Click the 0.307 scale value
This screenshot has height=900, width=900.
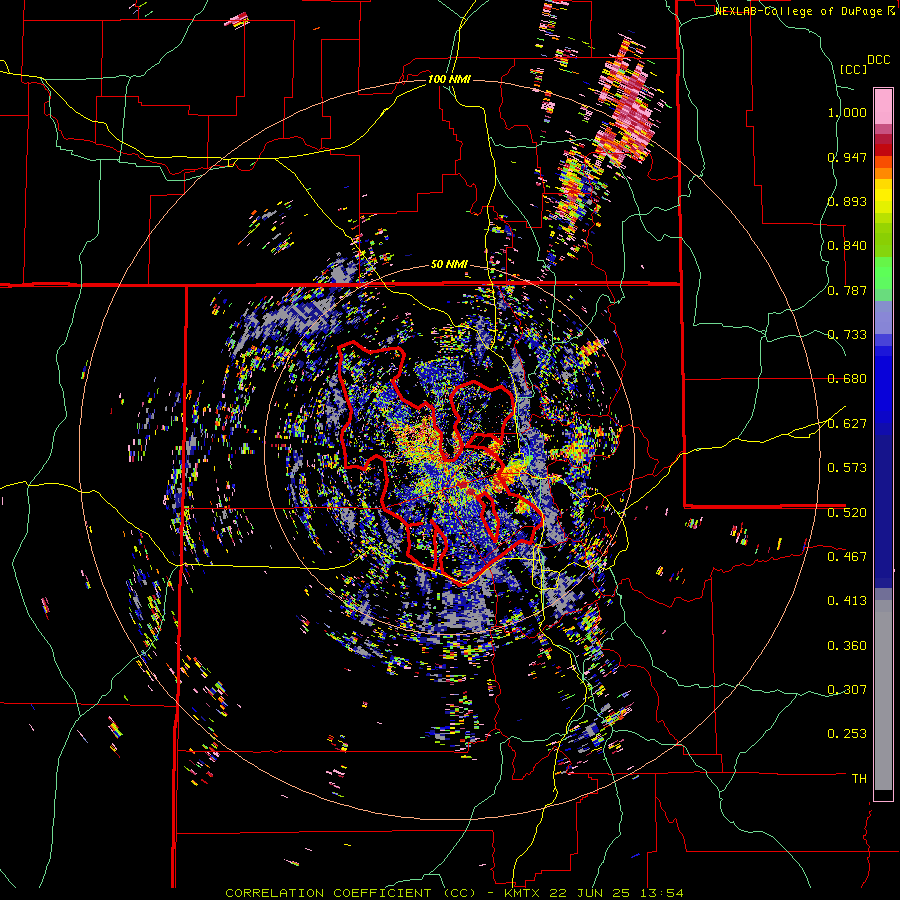[x=847, y=690]
